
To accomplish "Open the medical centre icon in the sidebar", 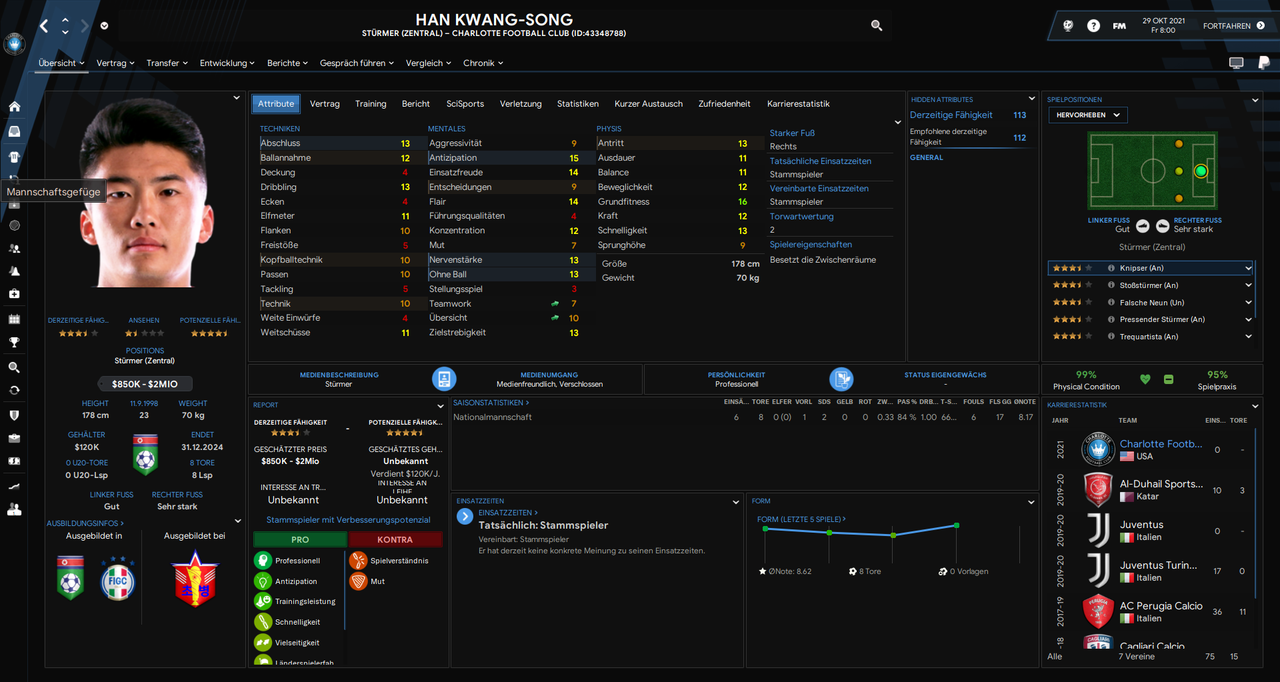I will coord(14,294).
